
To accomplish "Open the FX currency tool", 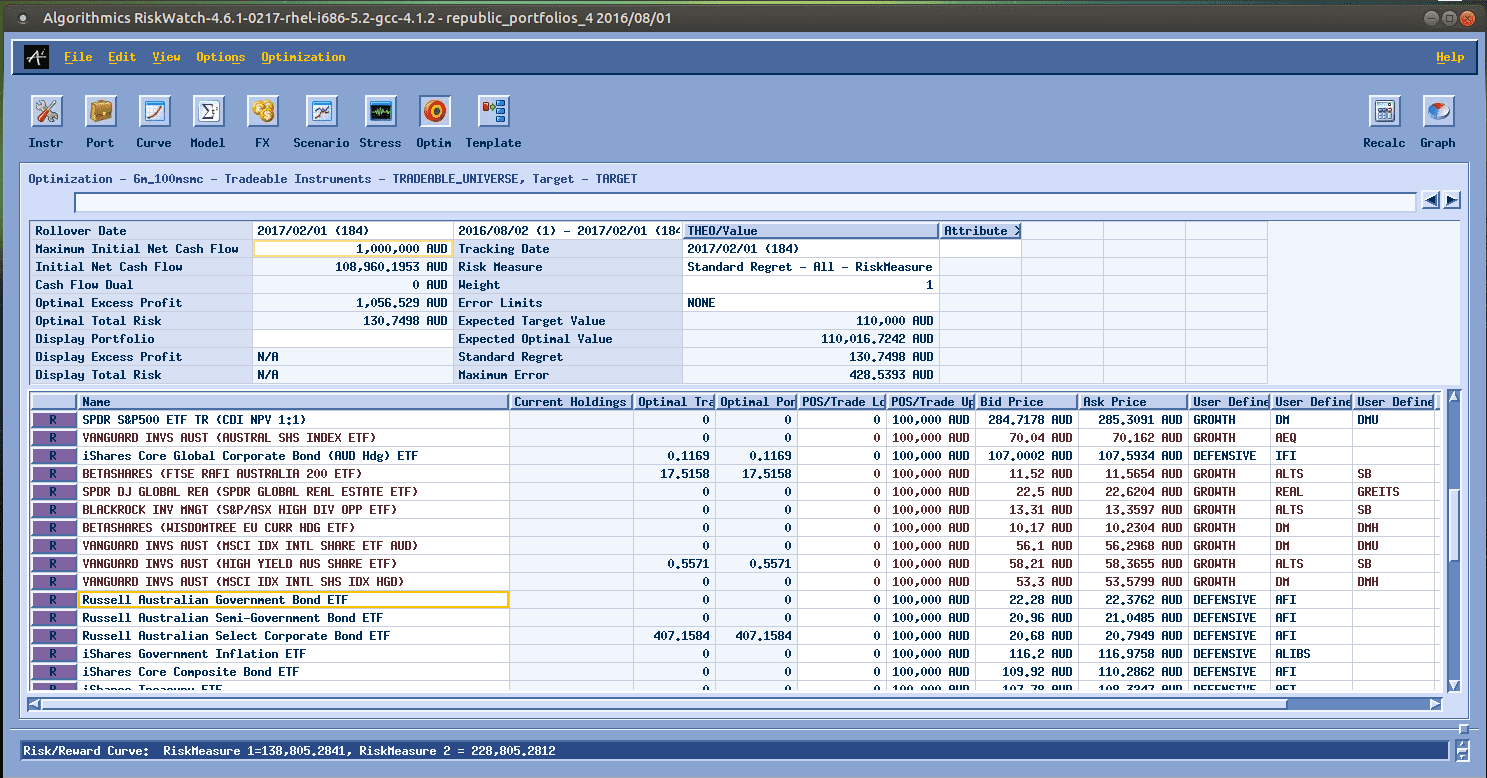I will pos(262,112).
